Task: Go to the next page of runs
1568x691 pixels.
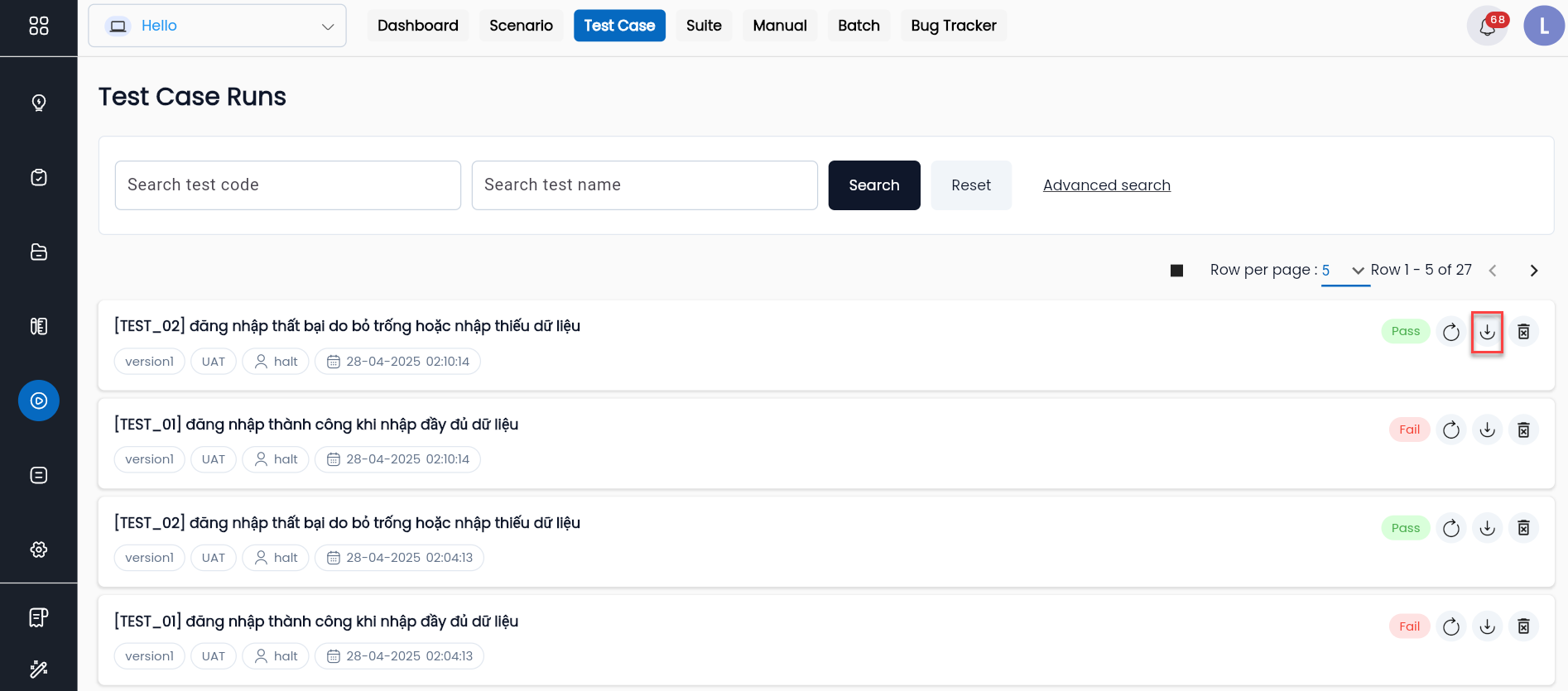Action: tap(1534, 271)
